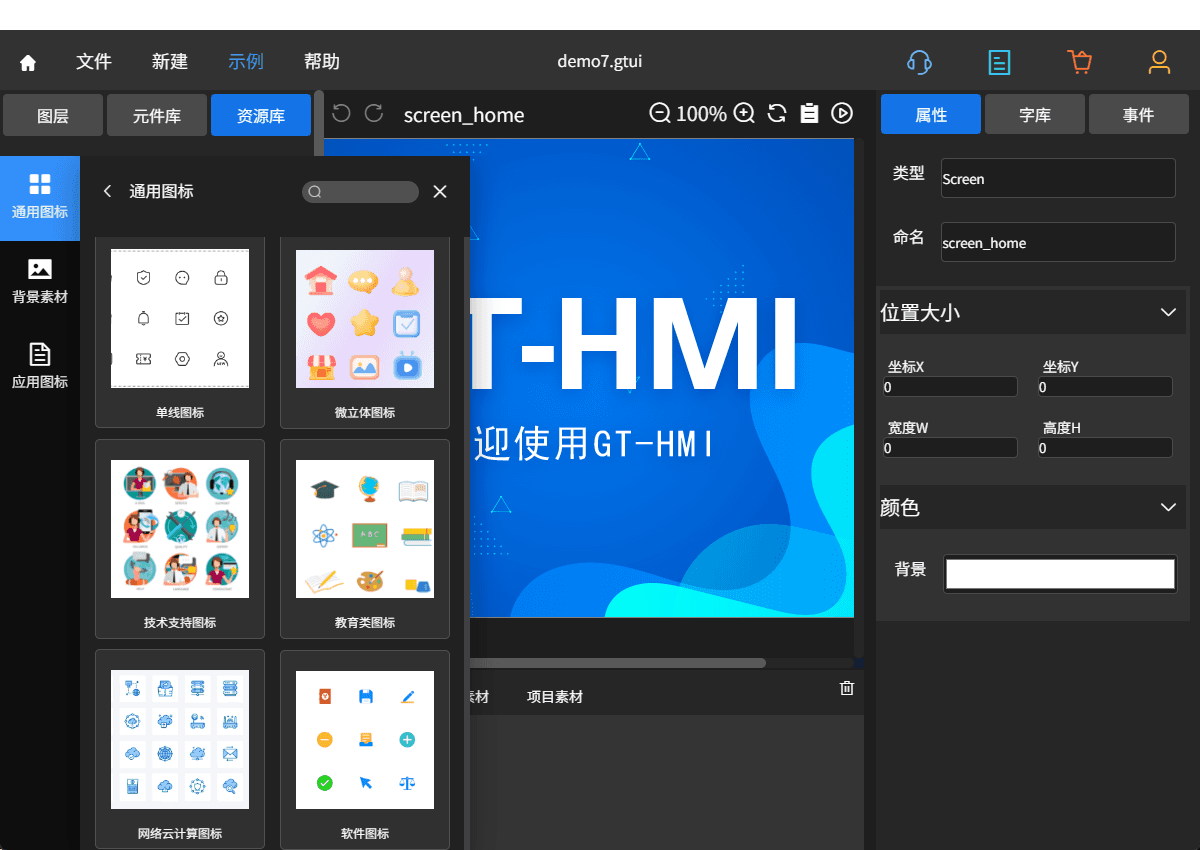Open the 技术支持图标 icon pack
Screen dimensions: 1200x850
180,539
